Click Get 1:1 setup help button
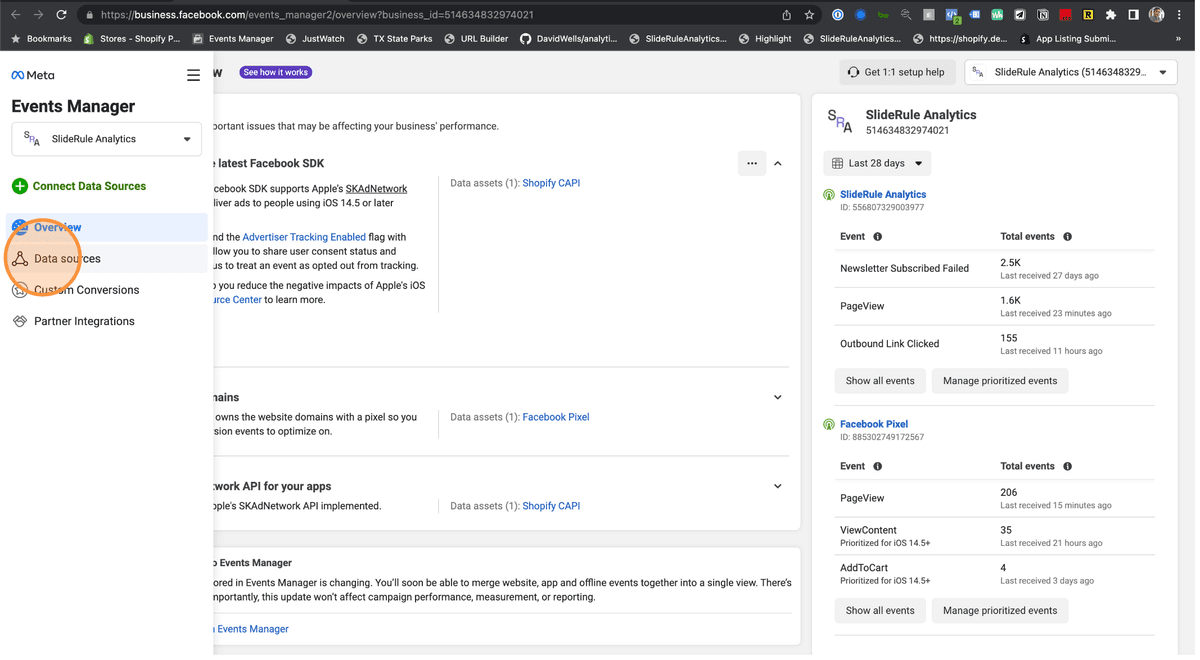This screenshot has height=660, width=1200. pyautogui.click(x=895, y=72)
